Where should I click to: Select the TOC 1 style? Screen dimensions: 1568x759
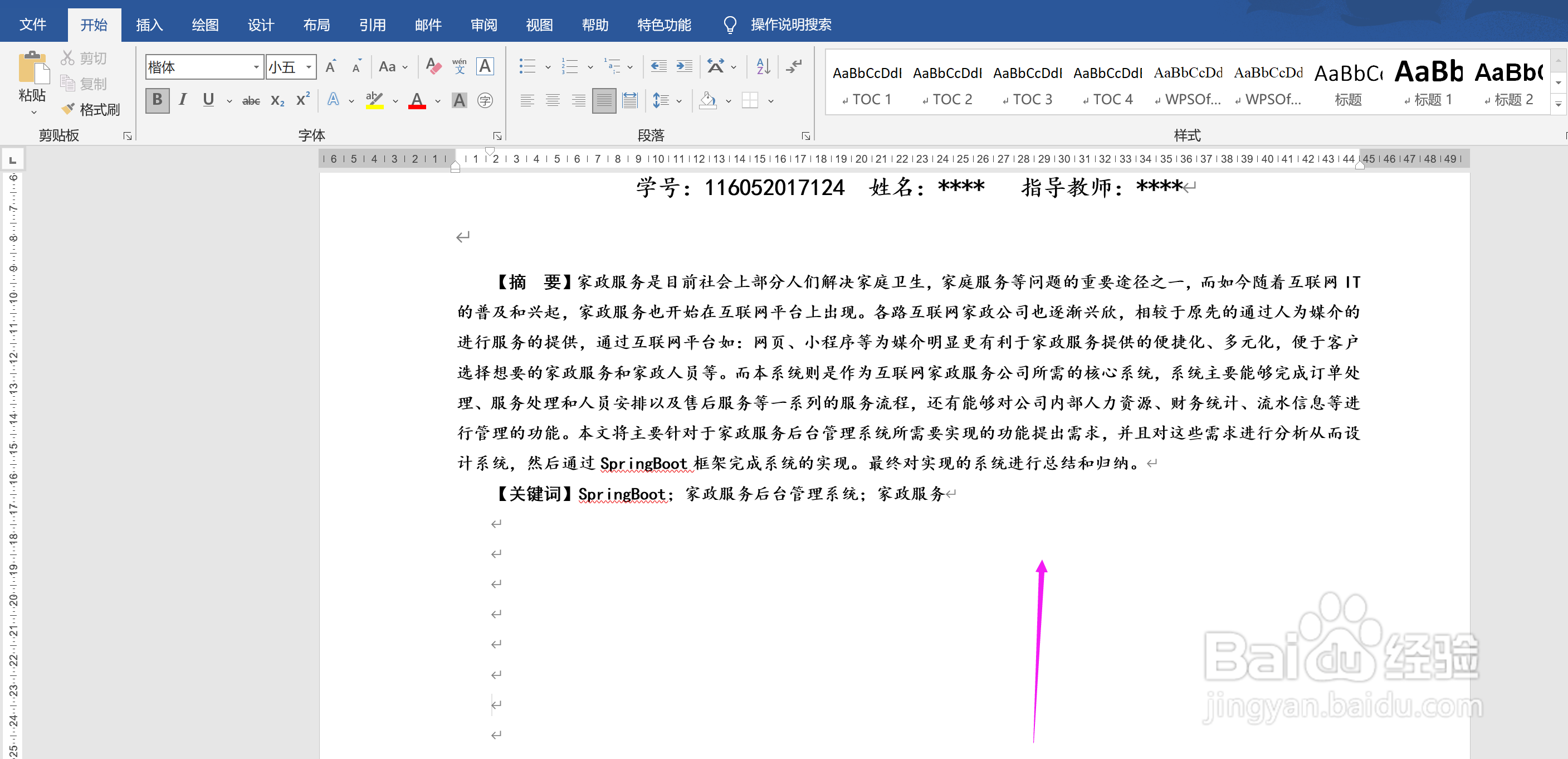pos(867,84)
